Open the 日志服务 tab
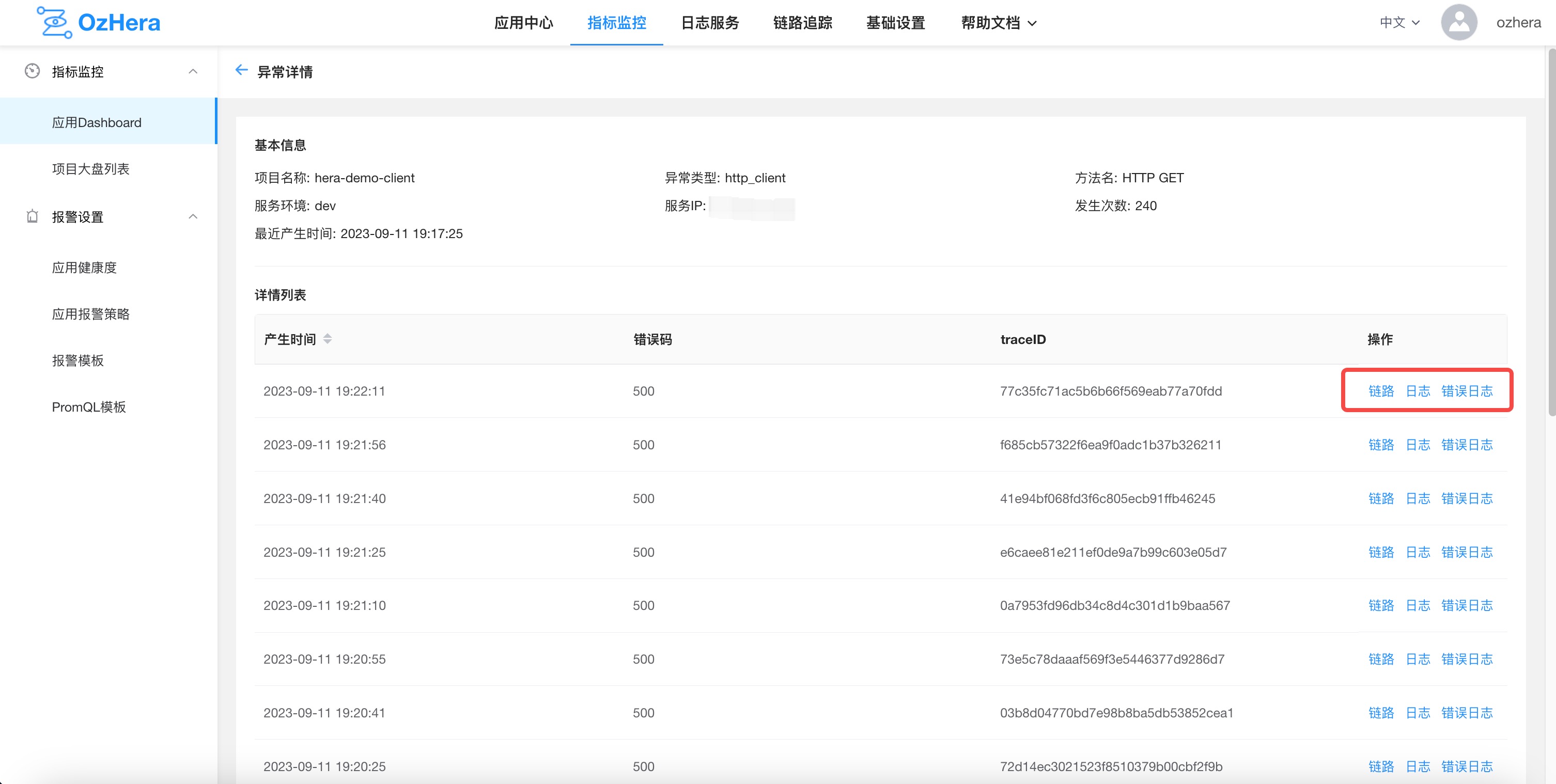The width and height of the screenshot is (1556, 784). (710, 23)
